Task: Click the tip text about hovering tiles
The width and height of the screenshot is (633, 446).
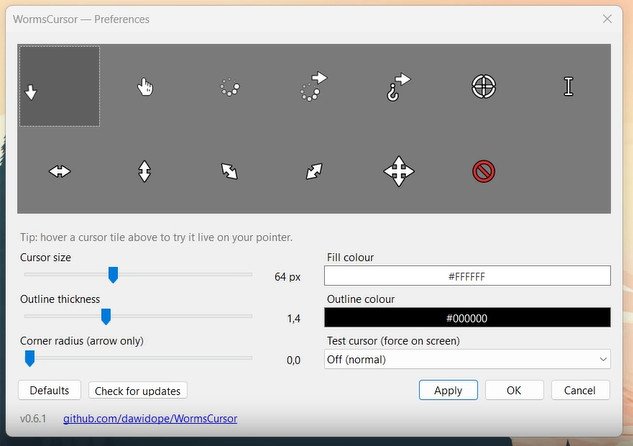Action: (156, 237)
